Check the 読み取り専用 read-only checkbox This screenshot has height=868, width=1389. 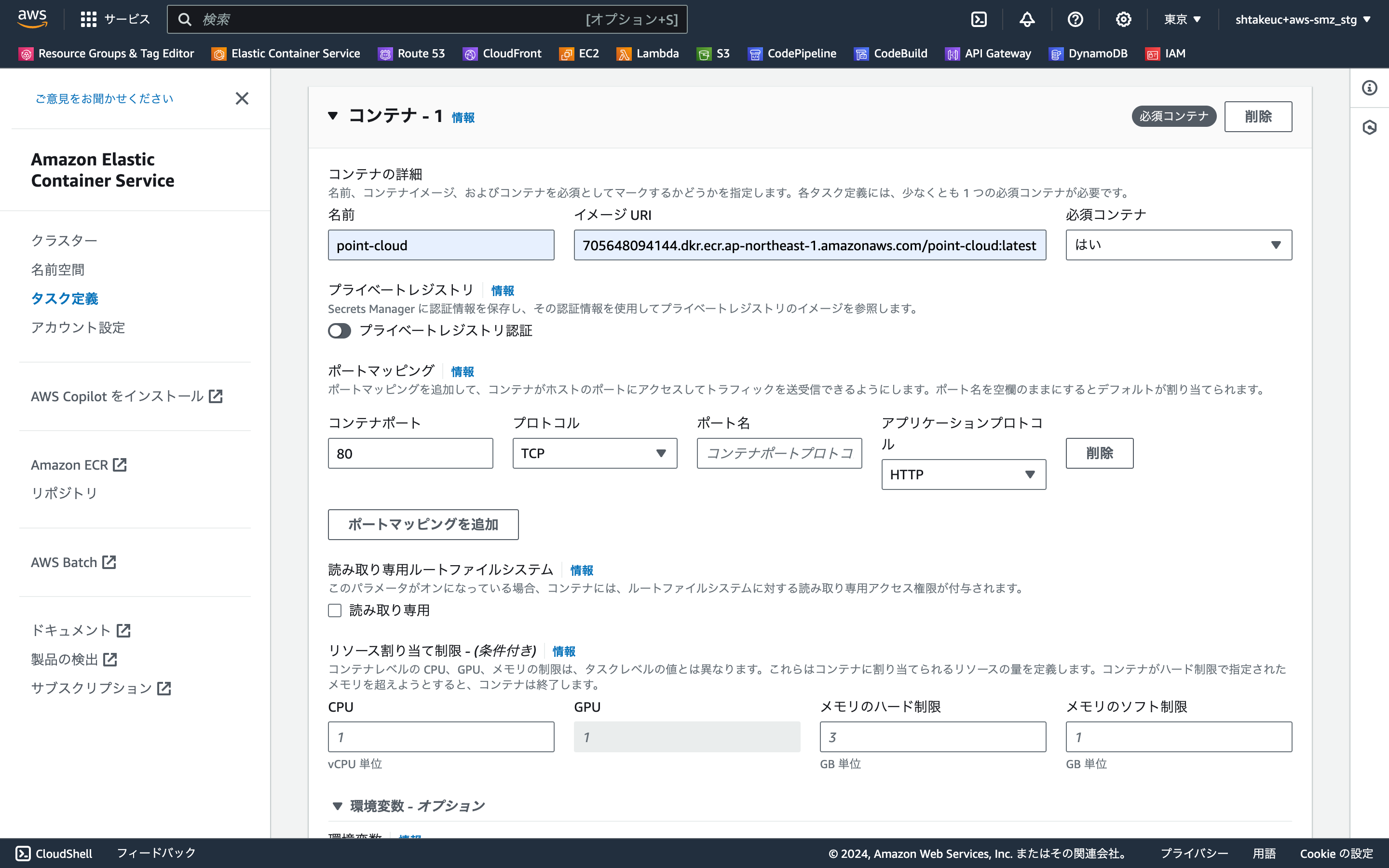(335, 610)
